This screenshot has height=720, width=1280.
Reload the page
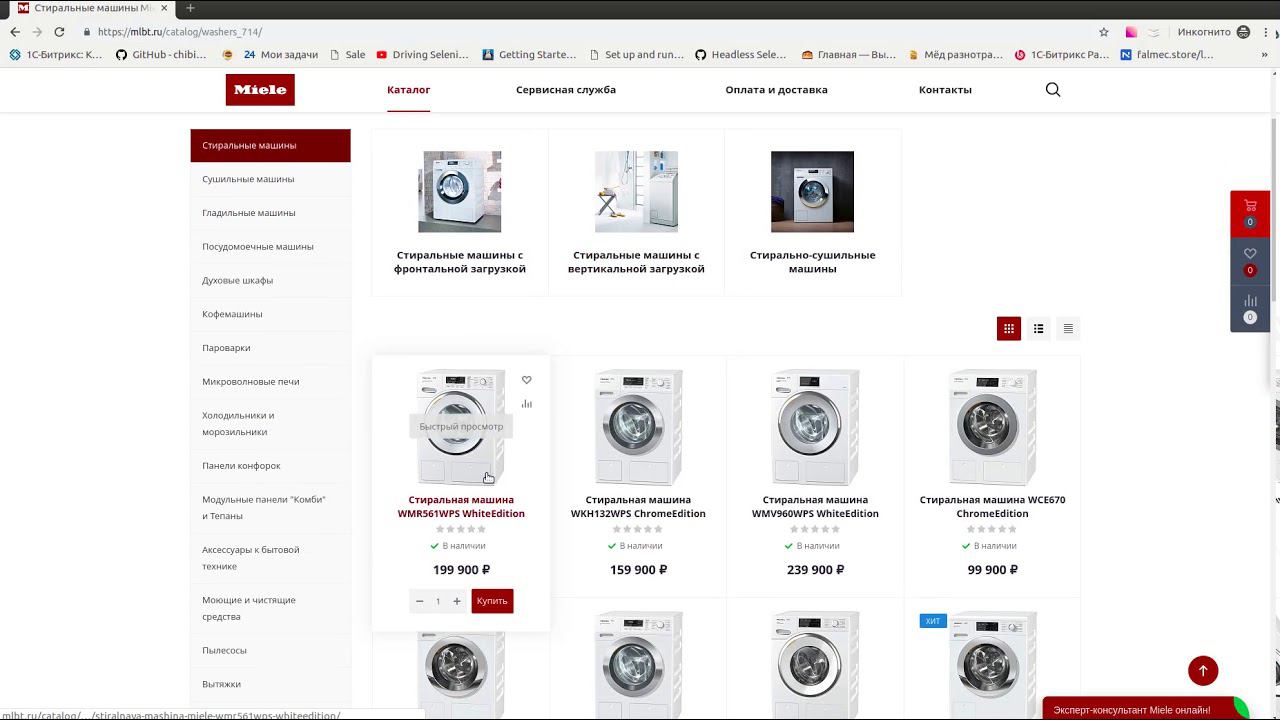click(59, 32)
